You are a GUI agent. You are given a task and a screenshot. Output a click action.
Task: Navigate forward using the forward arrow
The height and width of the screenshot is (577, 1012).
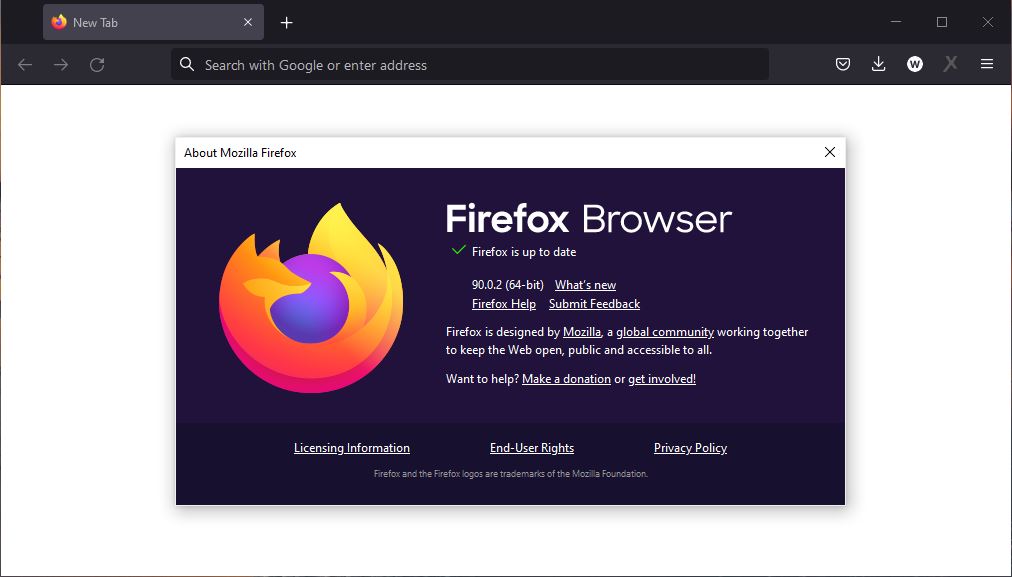coord(60,63)
